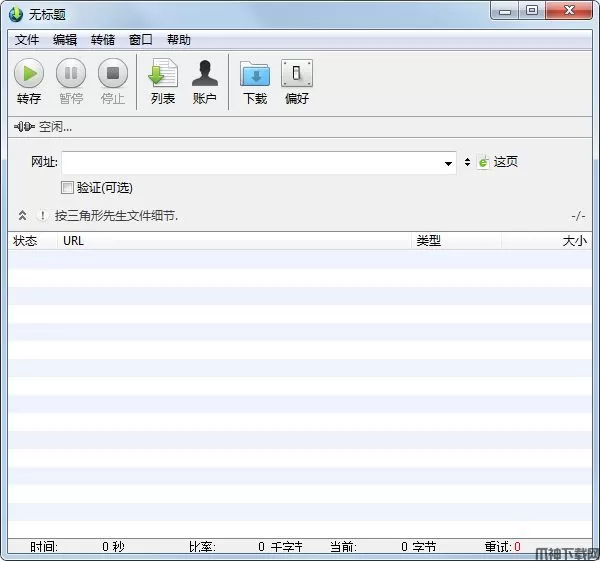The width and height of the screenshot is (600, 561).
Task: Click the 比率: label in status bar
Action: click(x=202, y=546)
